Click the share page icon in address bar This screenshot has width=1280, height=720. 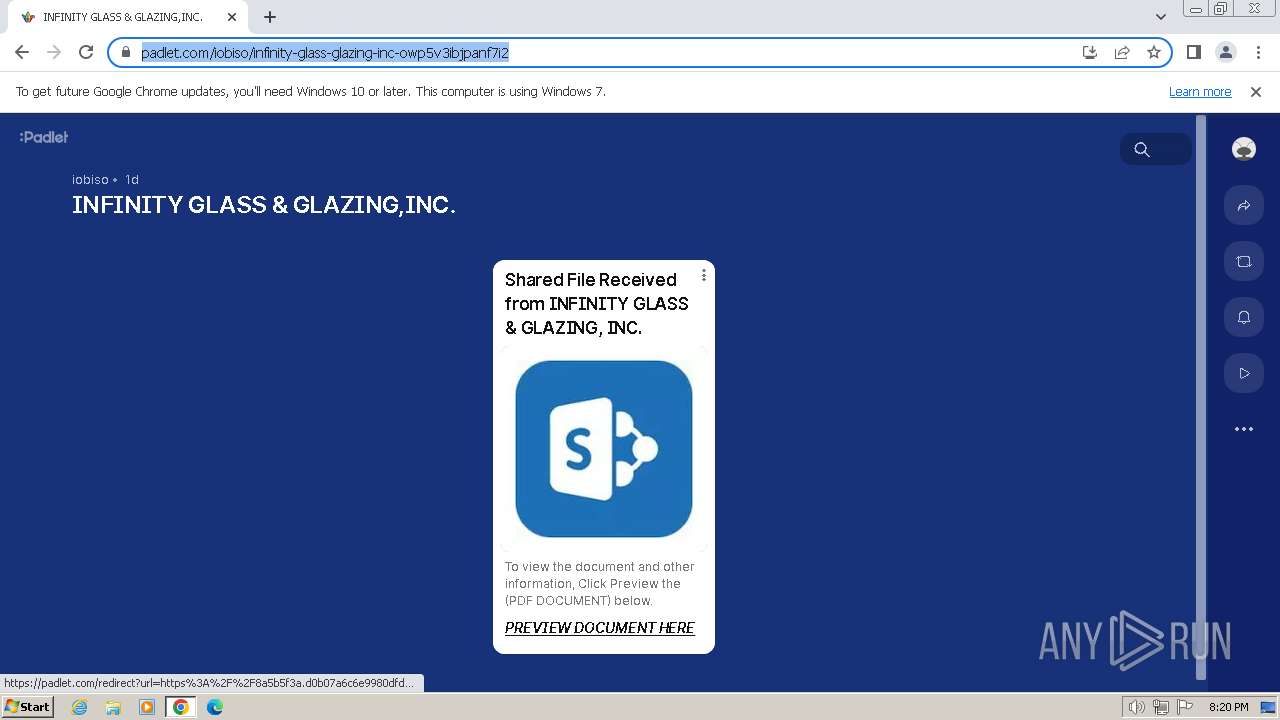1122,52
